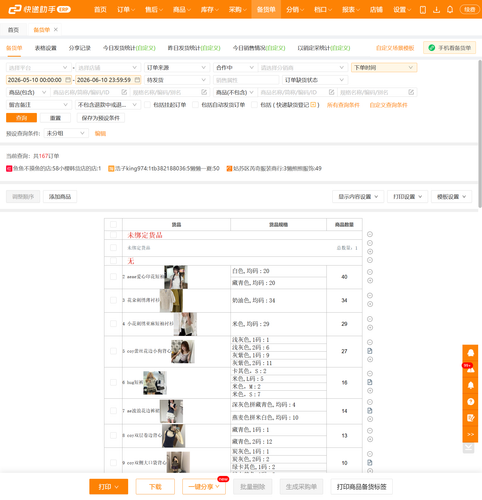Switch to the 表格设置 tab

click(46, 48)
